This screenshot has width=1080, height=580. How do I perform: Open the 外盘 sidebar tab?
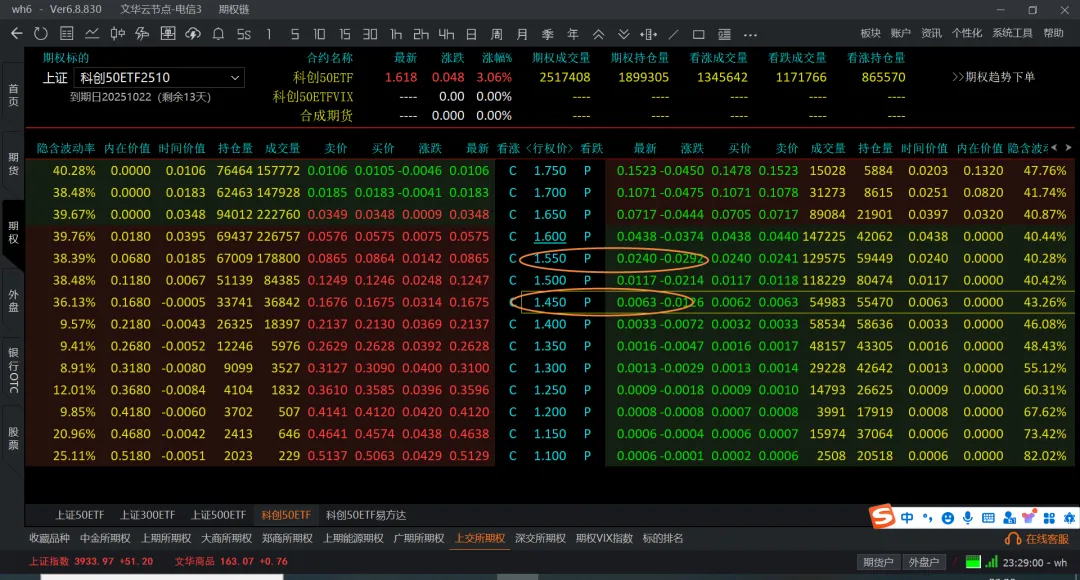(13, 301)
